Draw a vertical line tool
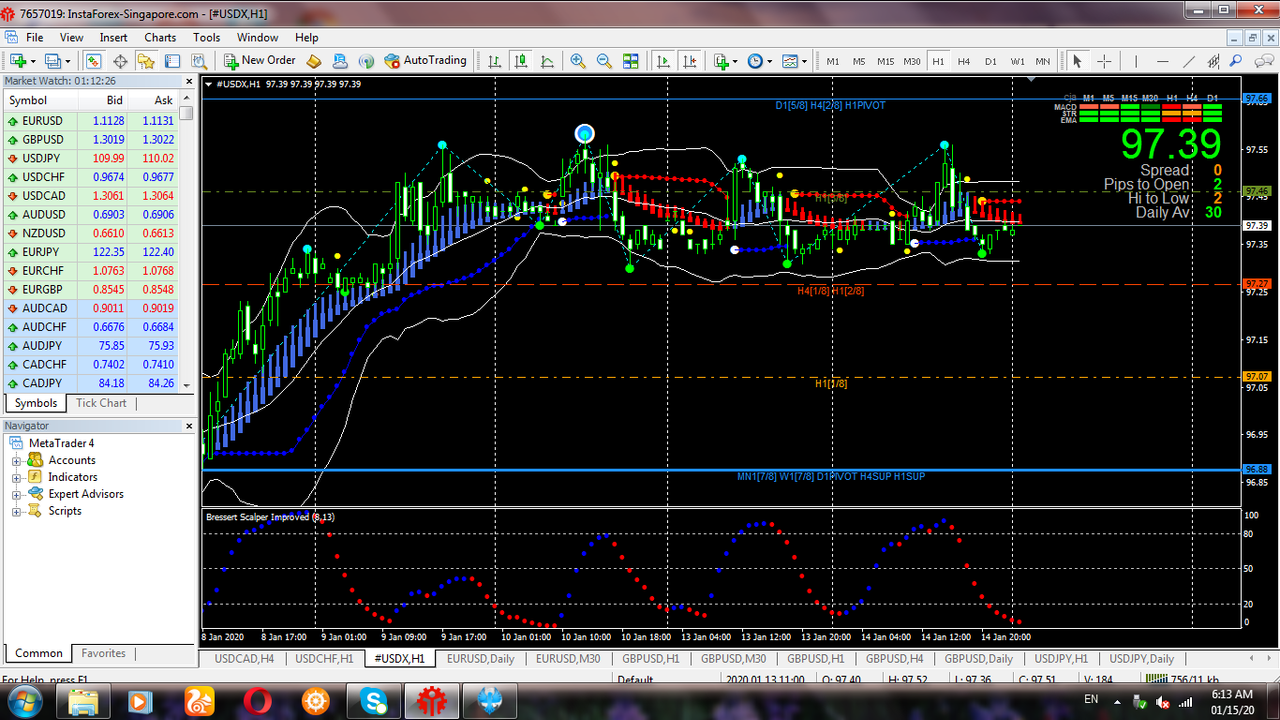Viewport: 1280px width, 720px height. pos(1136,61)
